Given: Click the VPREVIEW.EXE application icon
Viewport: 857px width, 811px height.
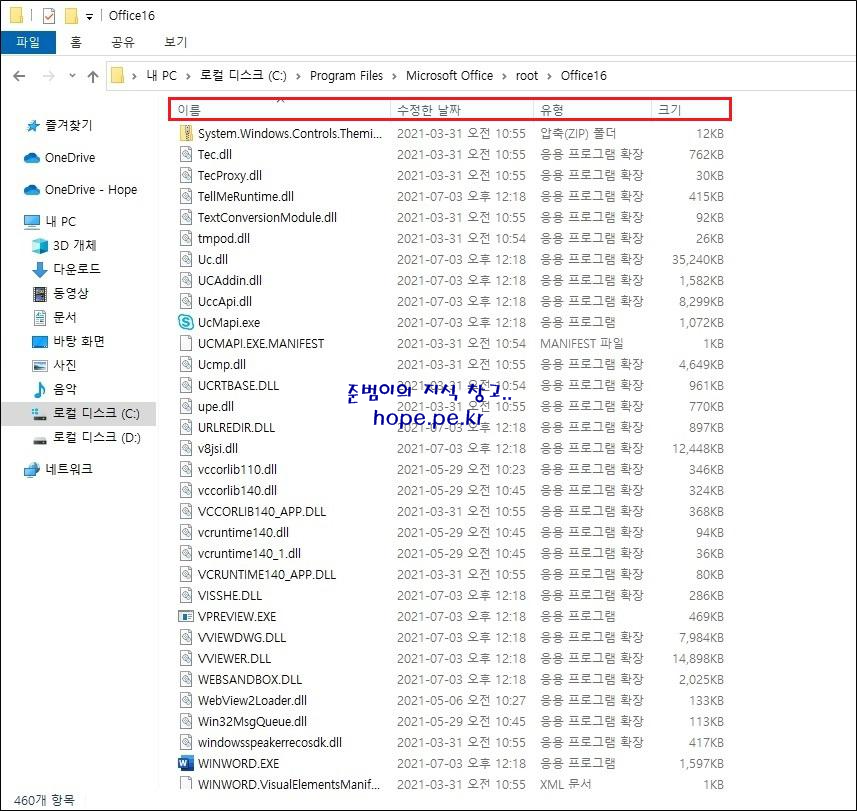Looking at the screenshot, I should (186, 616).
